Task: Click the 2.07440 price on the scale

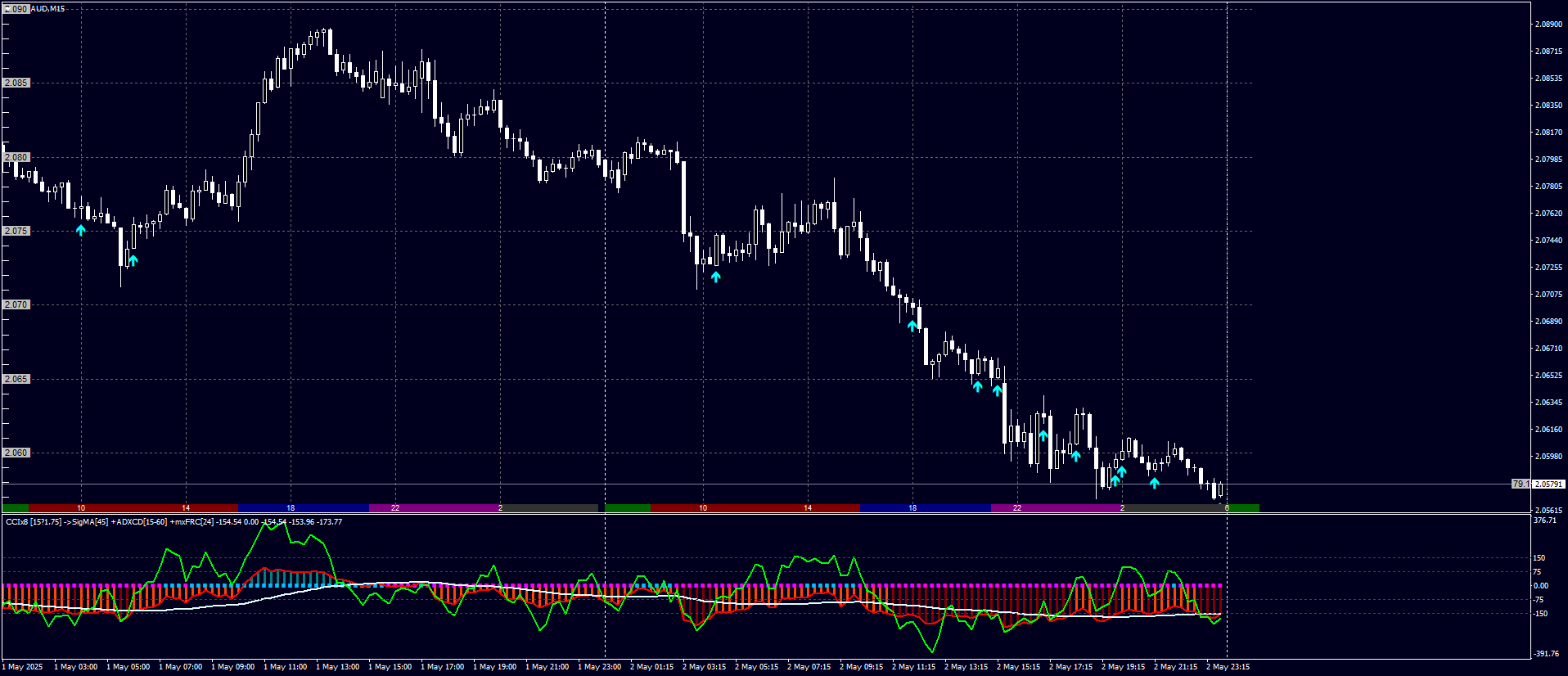Action: pos(1548,241)
